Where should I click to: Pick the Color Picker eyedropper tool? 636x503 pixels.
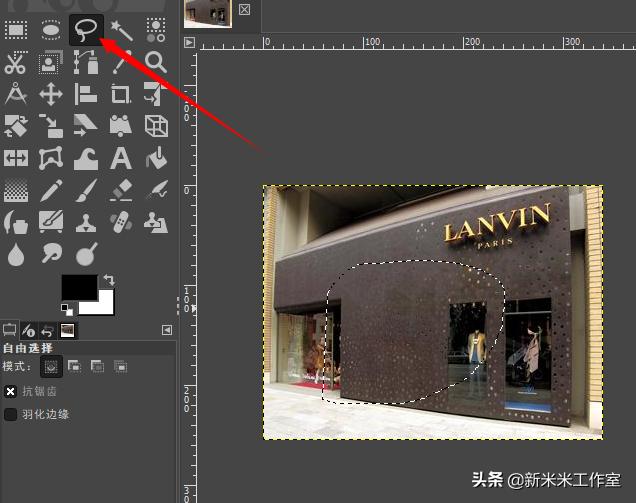click(121, 62)
